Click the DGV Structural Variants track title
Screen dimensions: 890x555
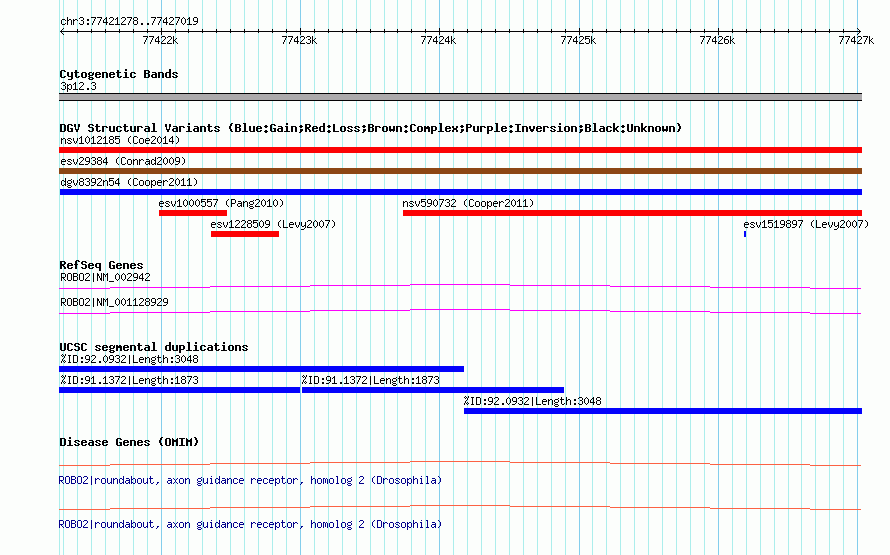point(371,128)
